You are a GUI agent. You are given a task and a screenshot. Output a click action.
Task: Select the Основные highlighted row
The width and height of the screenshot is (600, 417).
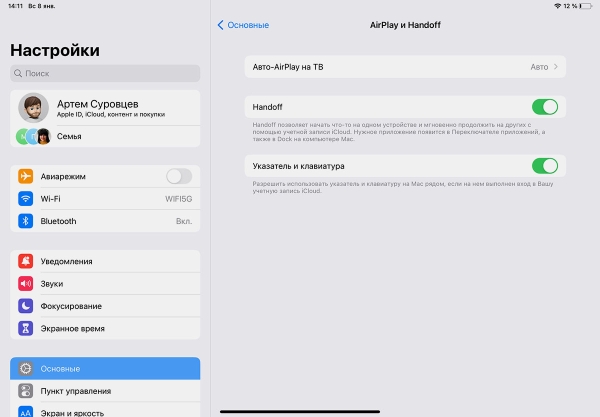(x=105, y=368)
